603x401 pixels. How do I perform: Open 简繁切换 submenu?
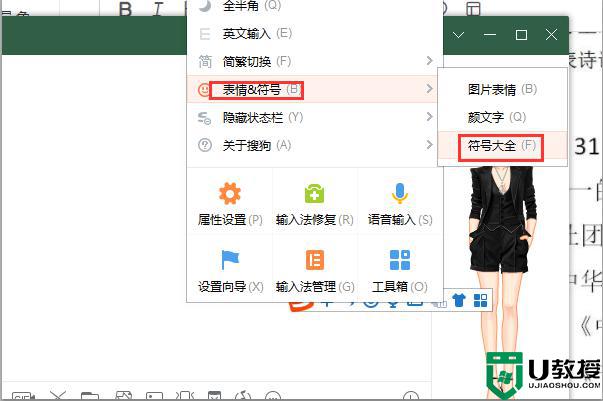[x=315, y=61]
